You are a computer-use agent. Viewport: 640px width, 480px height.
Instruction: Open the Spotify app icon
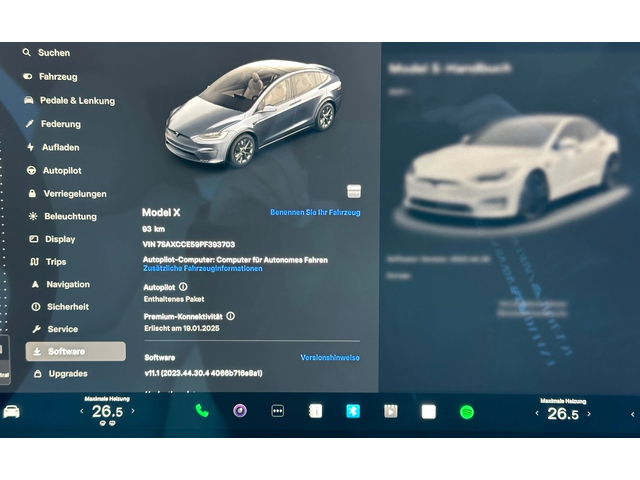(x=467, y=412)
